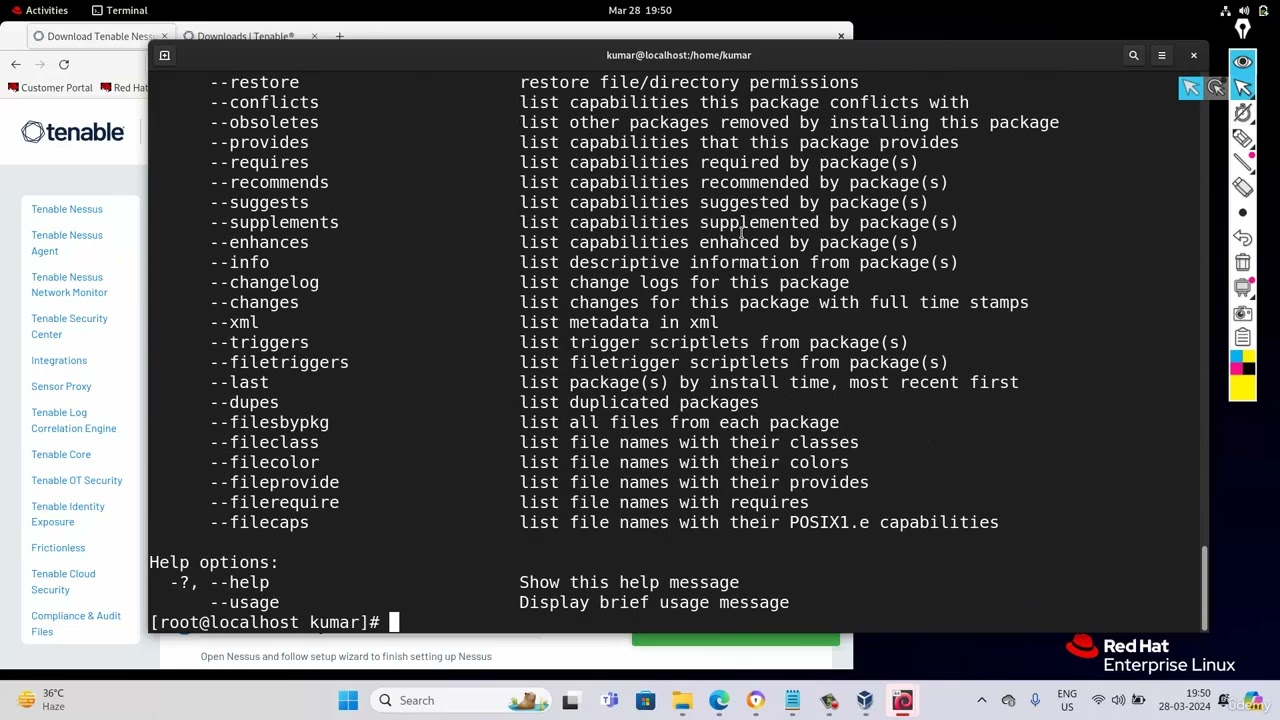Image resolution: width=1280 pixels, height=720 pixels.
Task: Select the click-effect cursor option
Action: (x=1215, y=88)
